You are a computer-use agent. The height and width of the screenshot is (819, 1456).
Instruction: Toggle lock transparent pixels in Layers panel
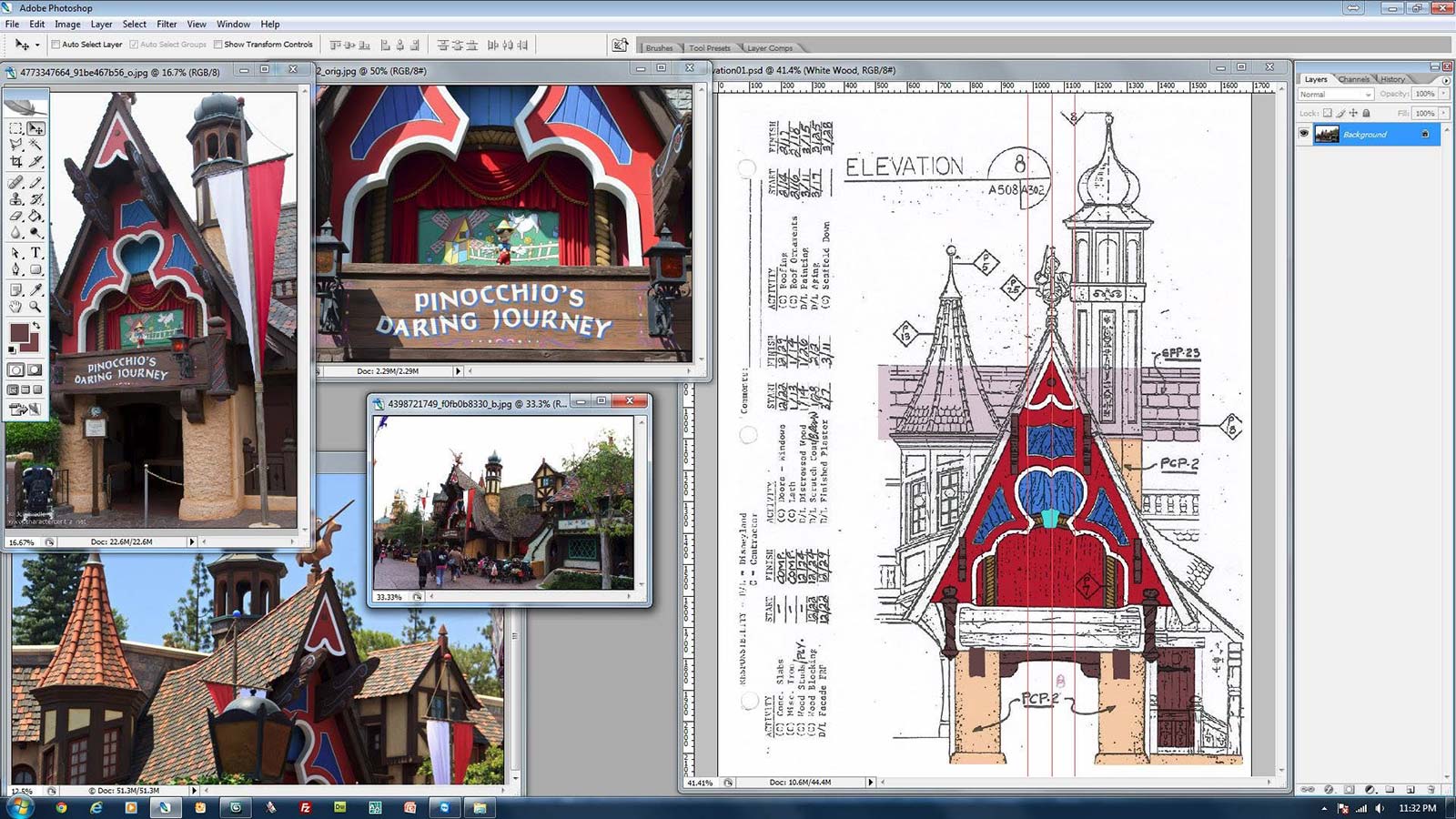[1327, 114]
